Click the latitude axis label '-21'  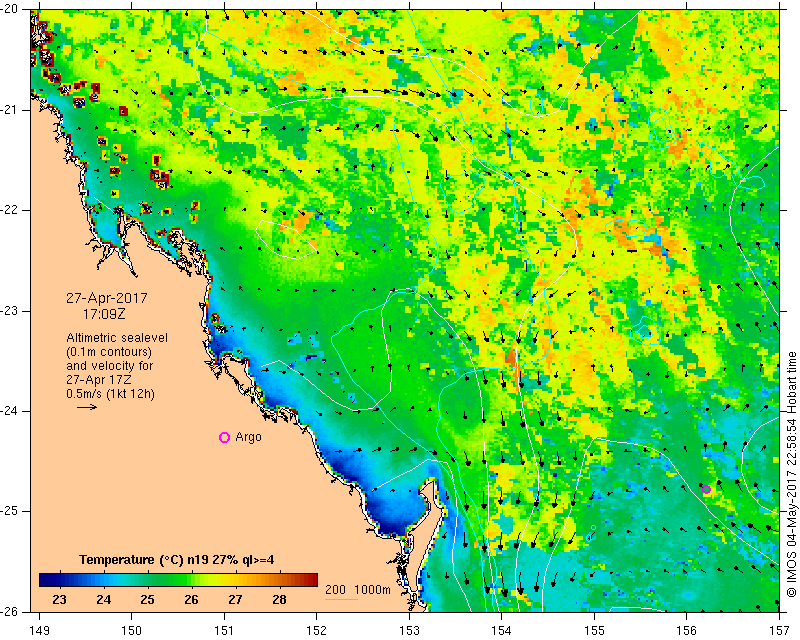coord(11,109)
